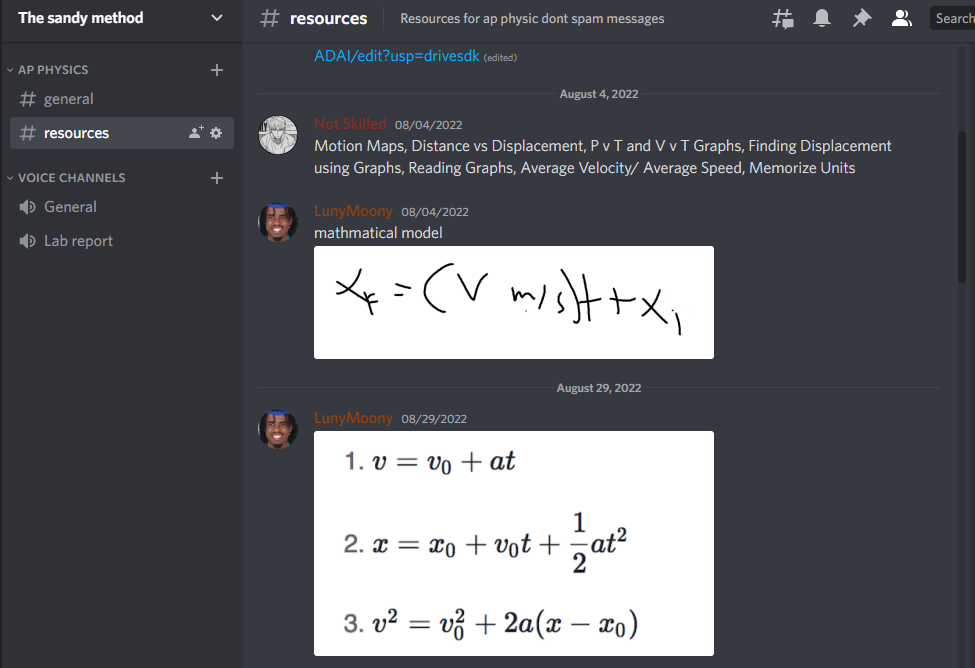Open The sandy method server dropdown
Viewport: 975px width, 668px height.
[x=121, y=18]
